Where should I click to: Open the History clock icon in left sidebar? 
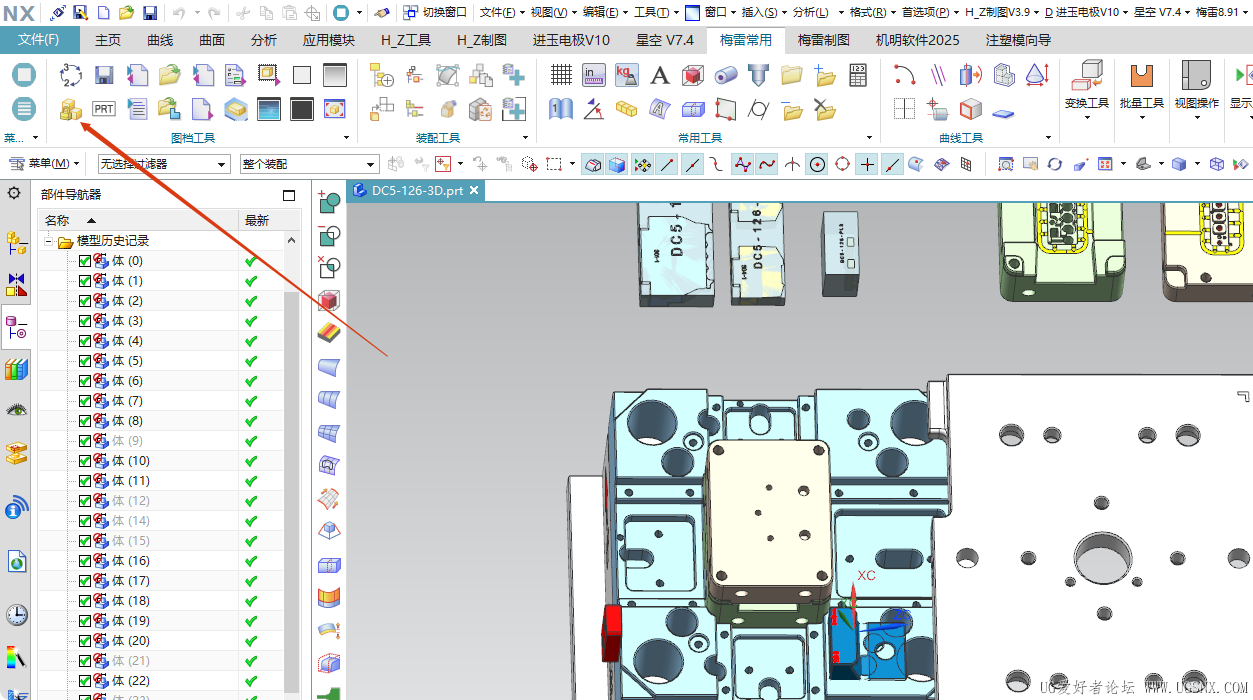[x=16, y=614]
